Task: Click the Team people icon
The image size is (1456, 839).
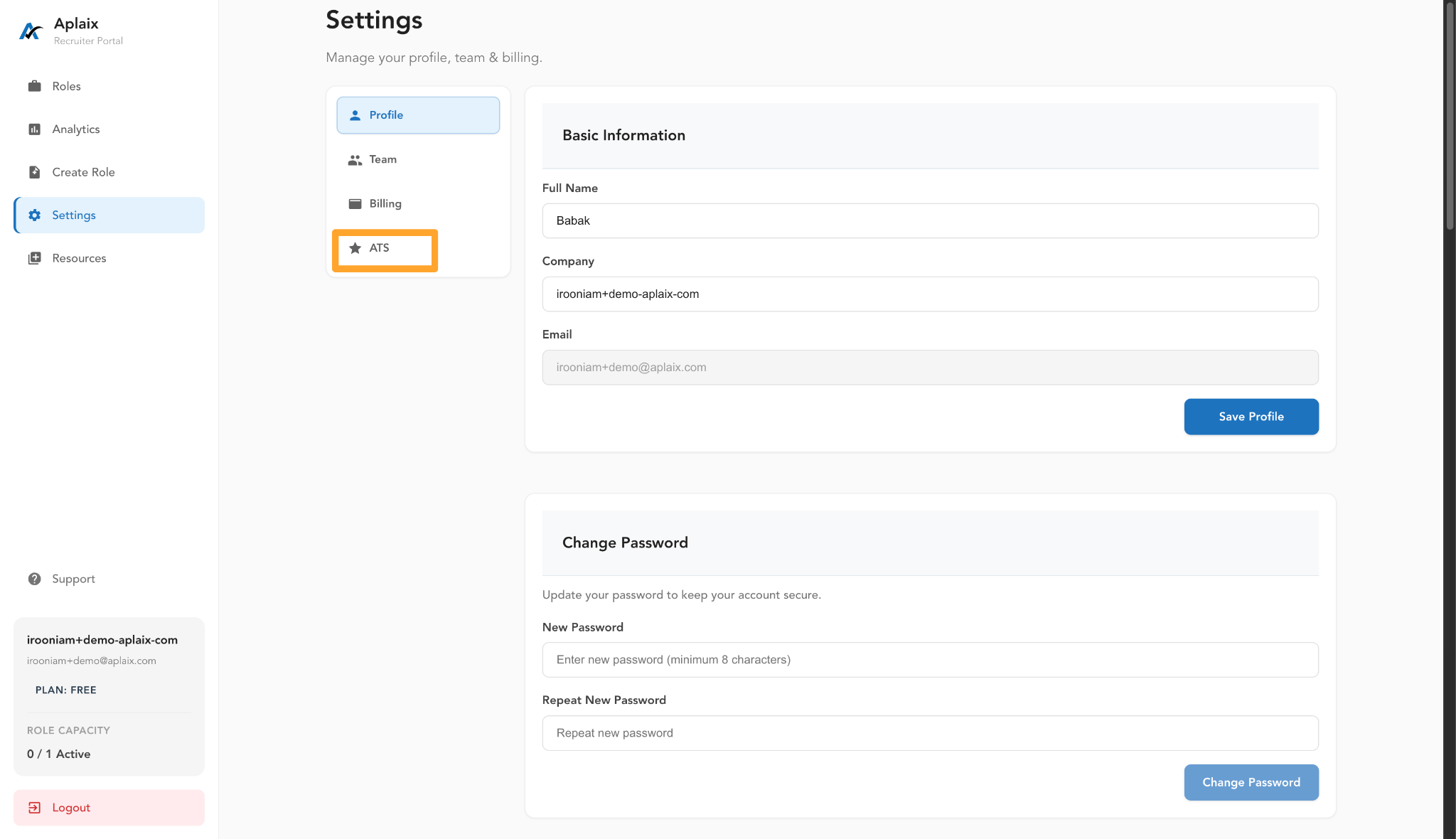Action: [355, 160]
